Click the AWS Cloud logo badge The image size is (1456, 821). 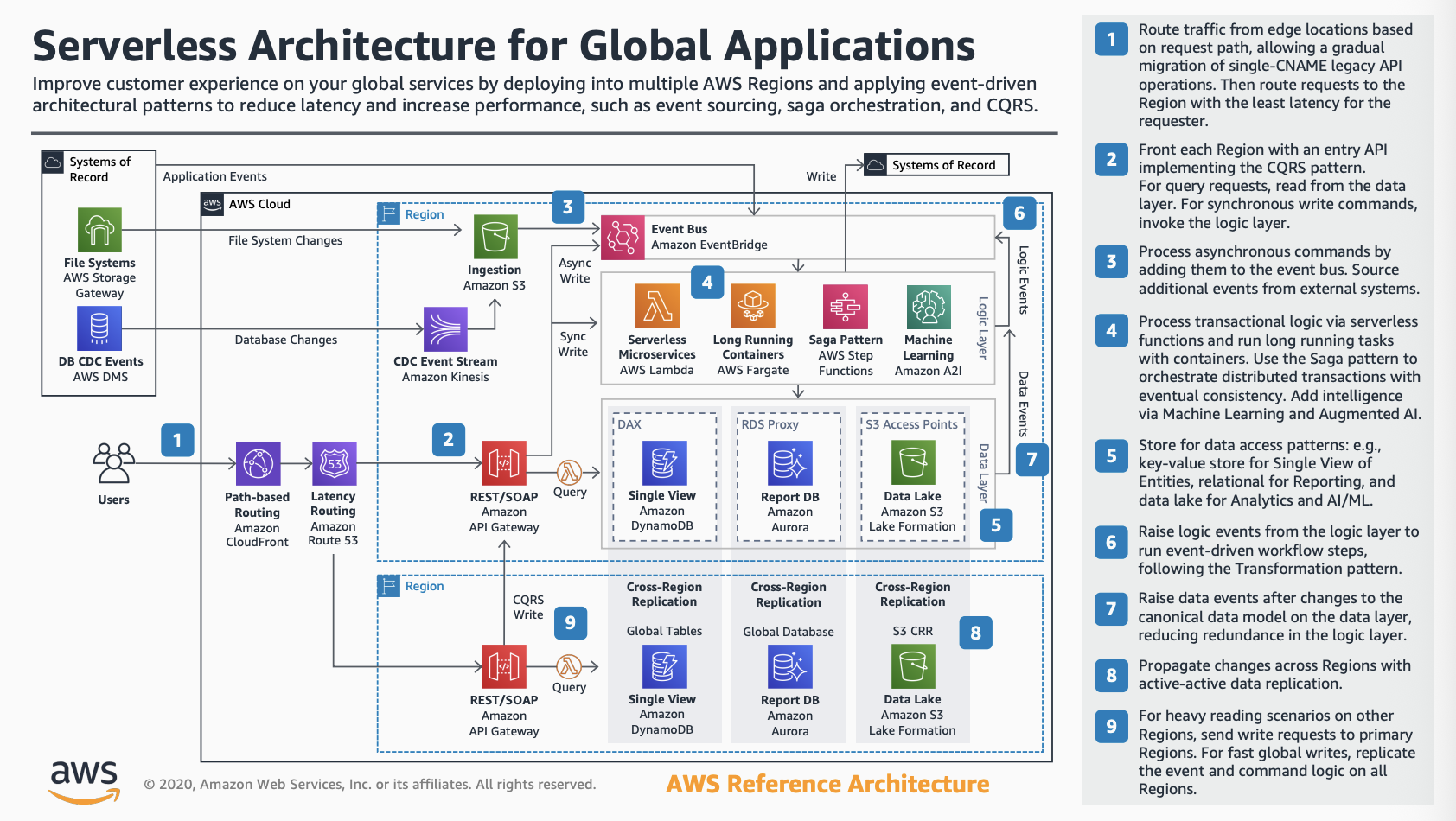click(213, 204)
